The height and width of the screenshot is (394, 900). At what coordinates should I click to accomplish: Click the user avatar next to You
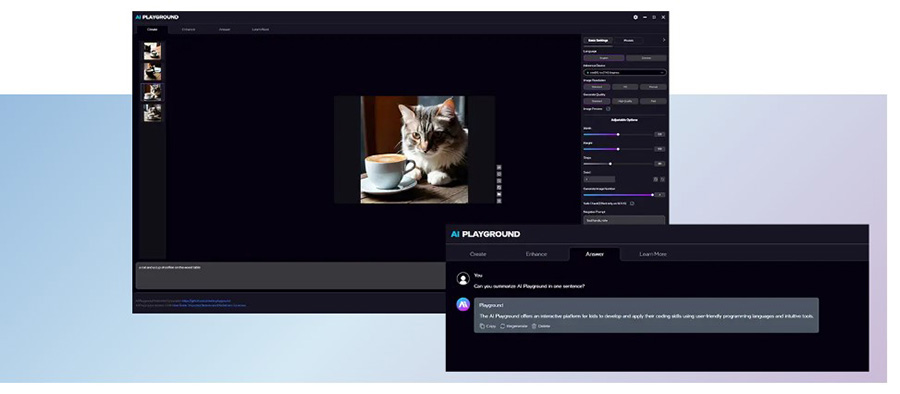tap(463, 279)
